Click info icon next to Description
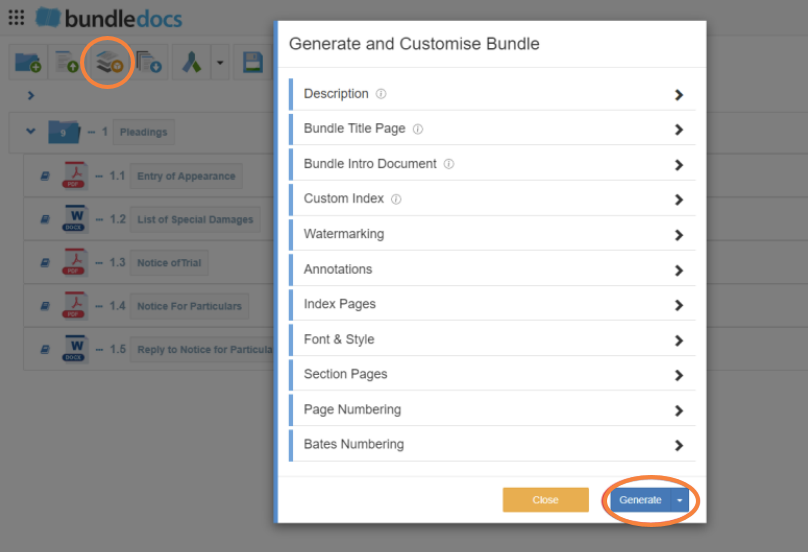Image resolution: width=808 pixels, height=552 pixels. tap(381, 94)
